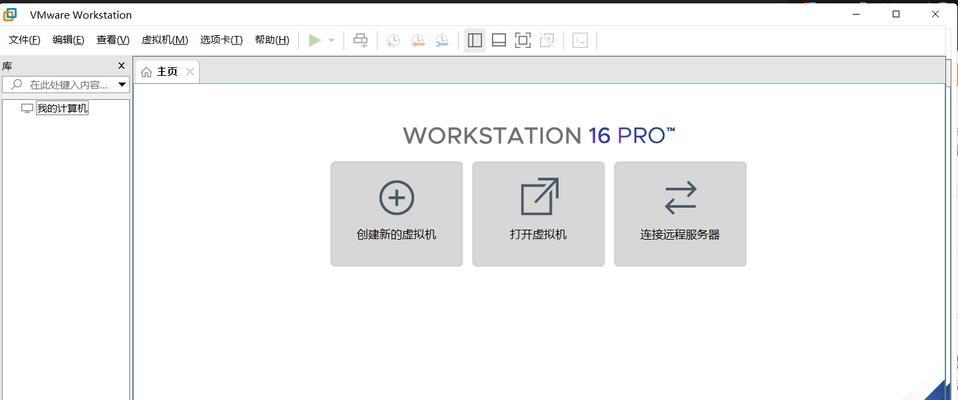Image resolution: width=958 pixels, height=400 pixels.
Task: Click the 打开虚拟机 tile
Action: pos(538,214)
